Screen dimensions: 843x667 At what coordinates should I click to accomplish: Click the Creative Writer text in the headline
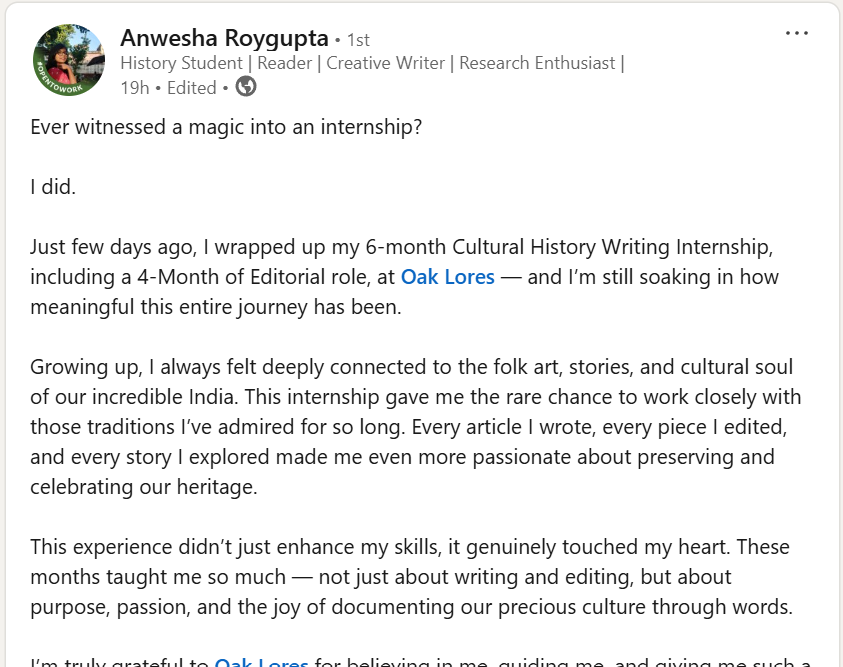(384, 63)
